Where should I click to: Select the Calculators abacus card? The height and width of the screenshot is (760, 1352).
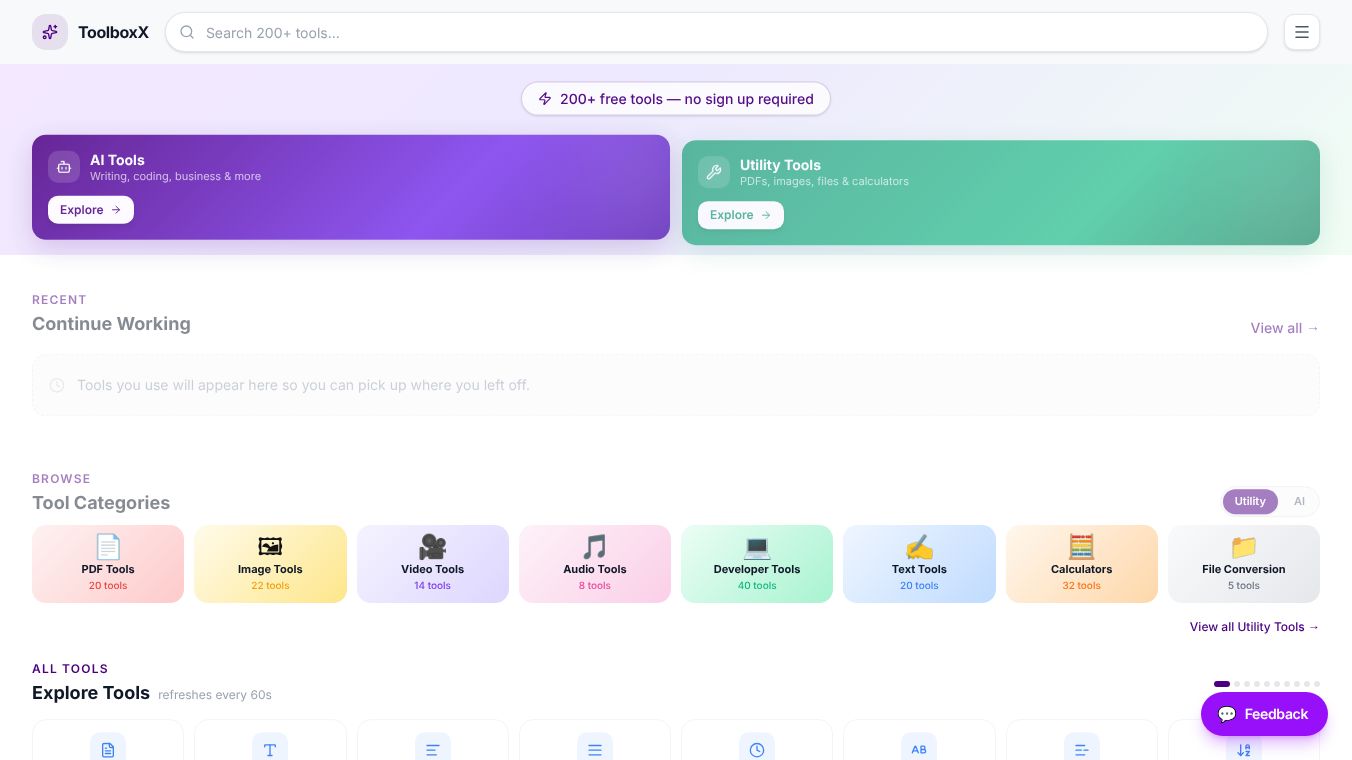tap(1082, 564)
